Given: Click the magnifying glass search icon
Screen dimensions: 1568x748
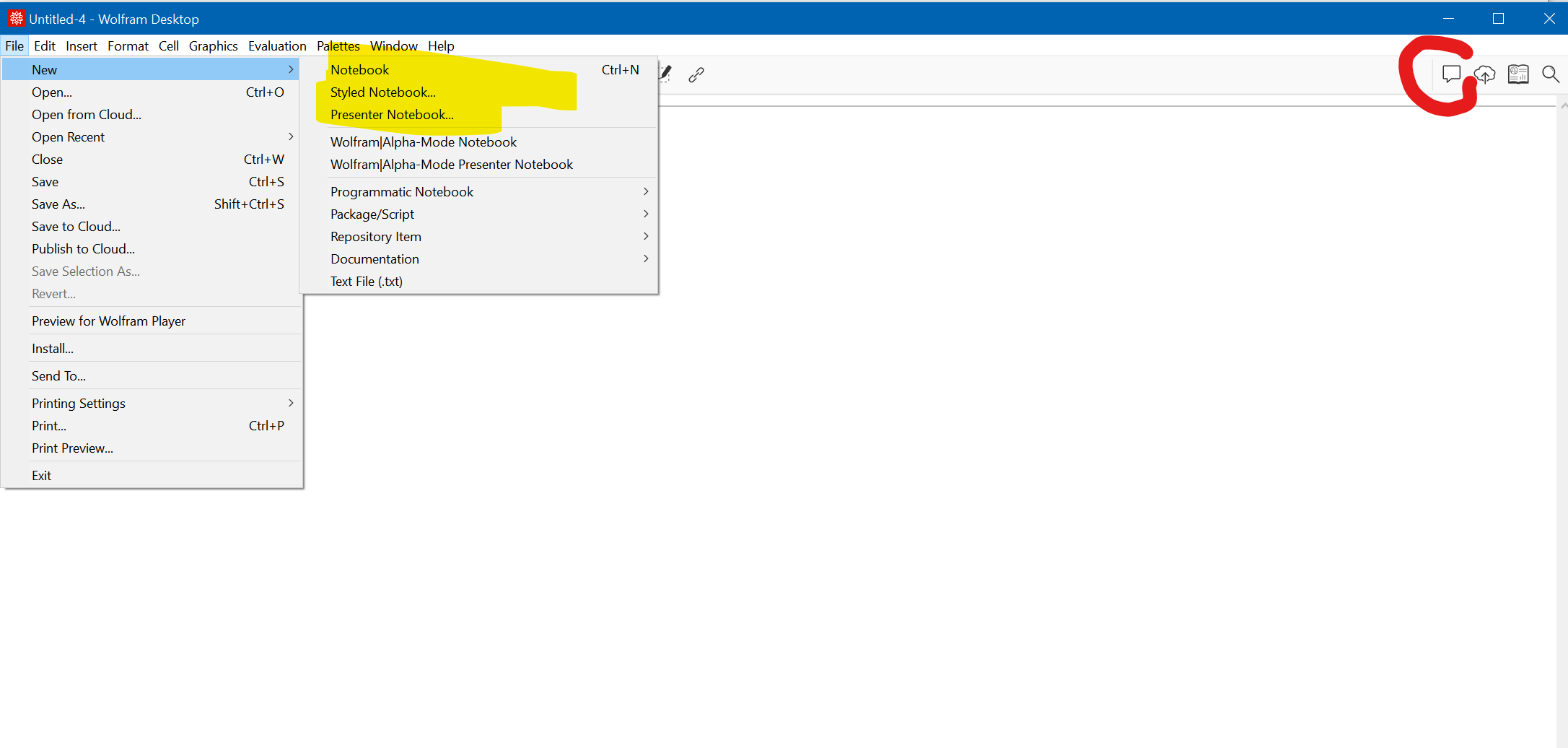Looking at the screenshot, I should [1551, 74].
